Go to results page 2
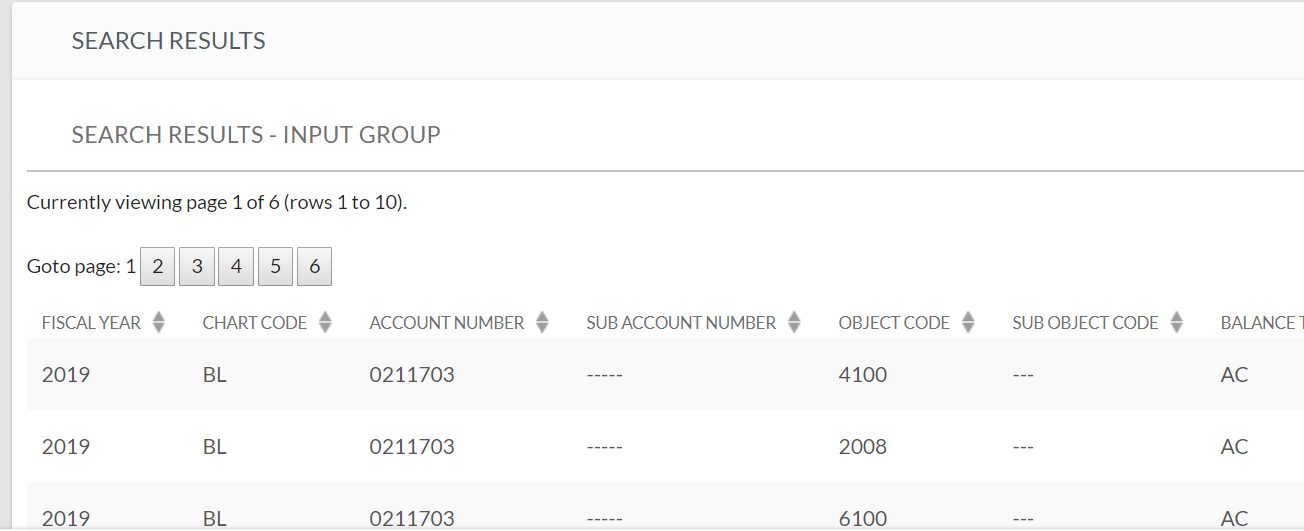 (x=157, y=267)
